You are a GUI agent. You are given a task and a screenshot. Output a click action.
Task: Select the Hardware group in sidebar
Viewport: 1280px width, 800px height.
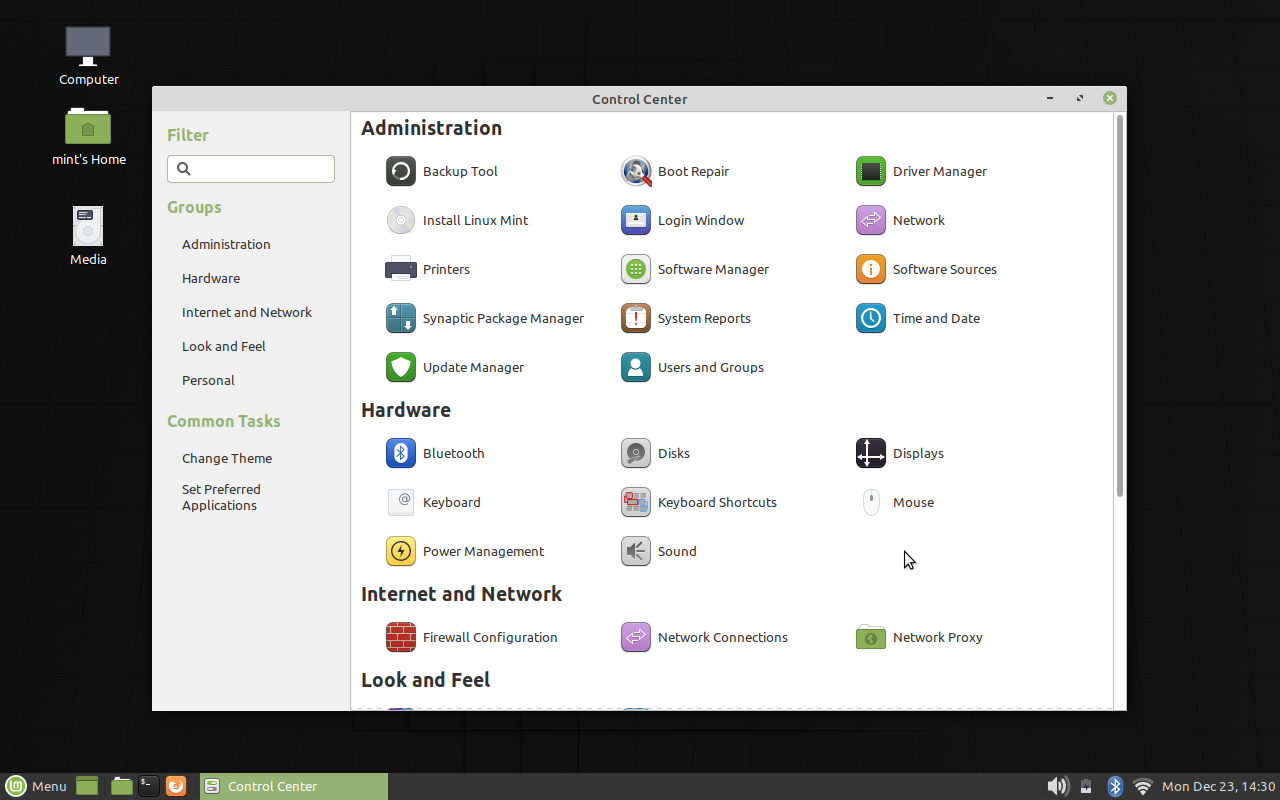click(x=211, y=278)
